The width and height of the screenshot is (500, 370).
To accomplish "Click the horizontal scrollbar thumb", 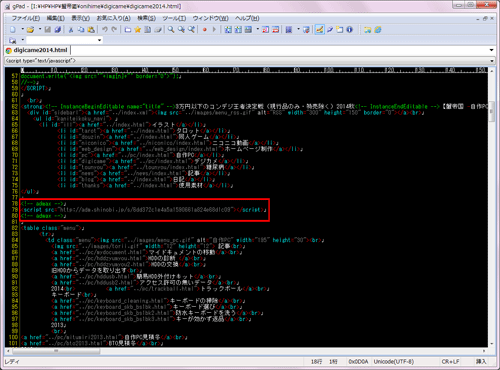I will 56,351.
